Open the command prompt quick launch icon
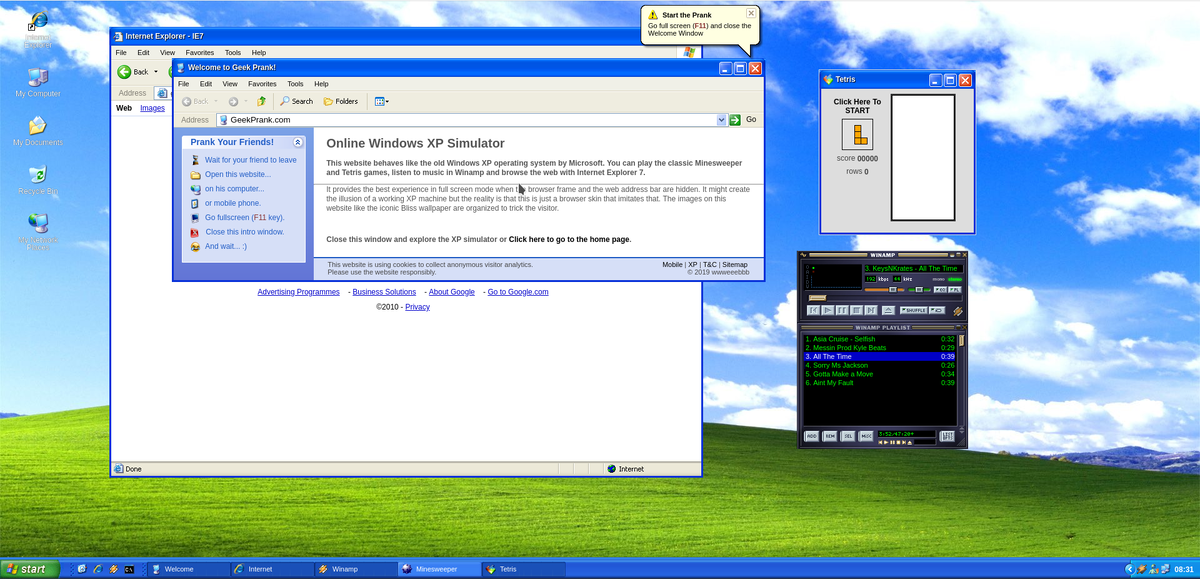 click(129, 569)
